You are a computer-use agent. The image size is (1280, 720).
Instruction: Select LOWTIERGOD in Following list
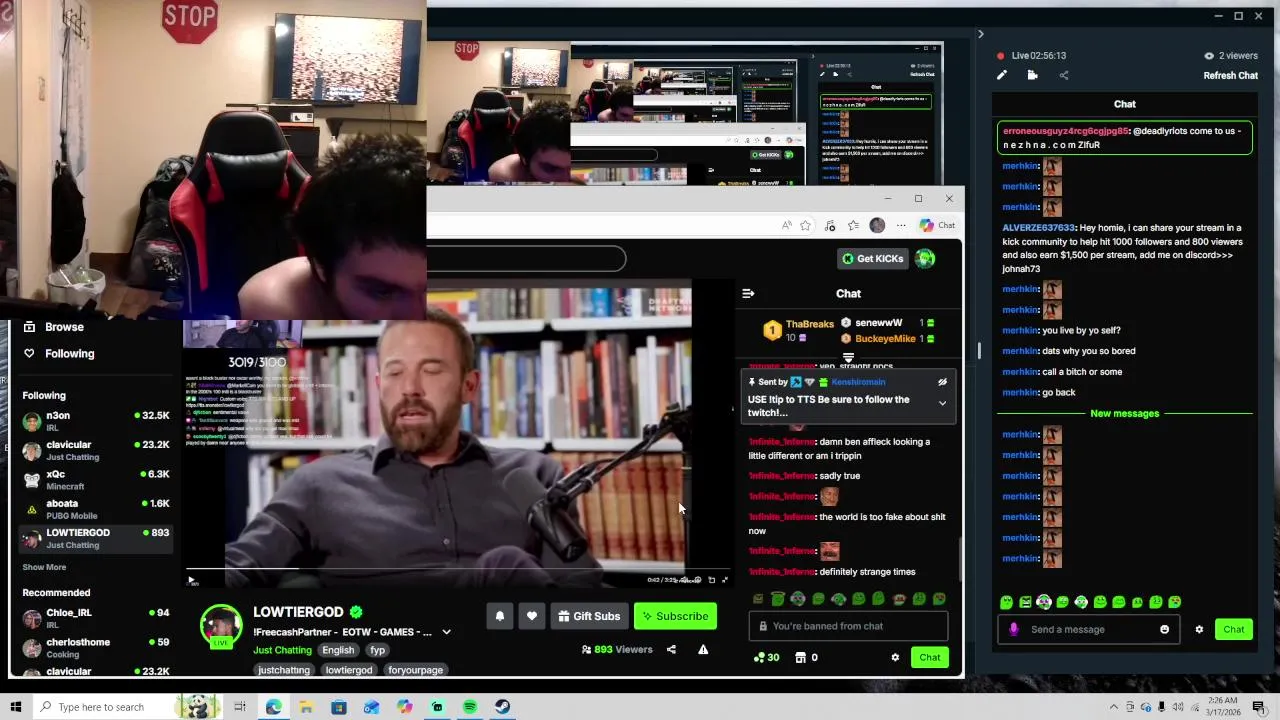pos(96,538)
